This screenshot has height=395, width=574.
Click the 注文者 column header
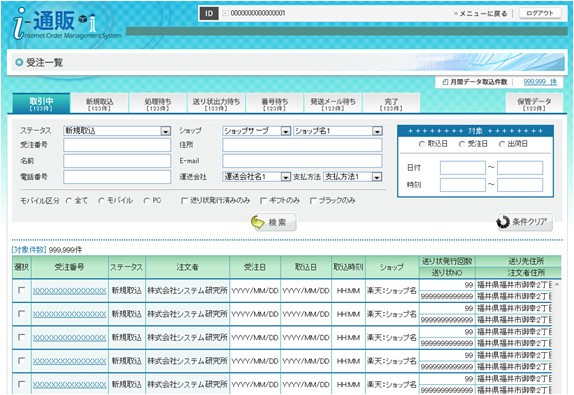coord(187,267)
